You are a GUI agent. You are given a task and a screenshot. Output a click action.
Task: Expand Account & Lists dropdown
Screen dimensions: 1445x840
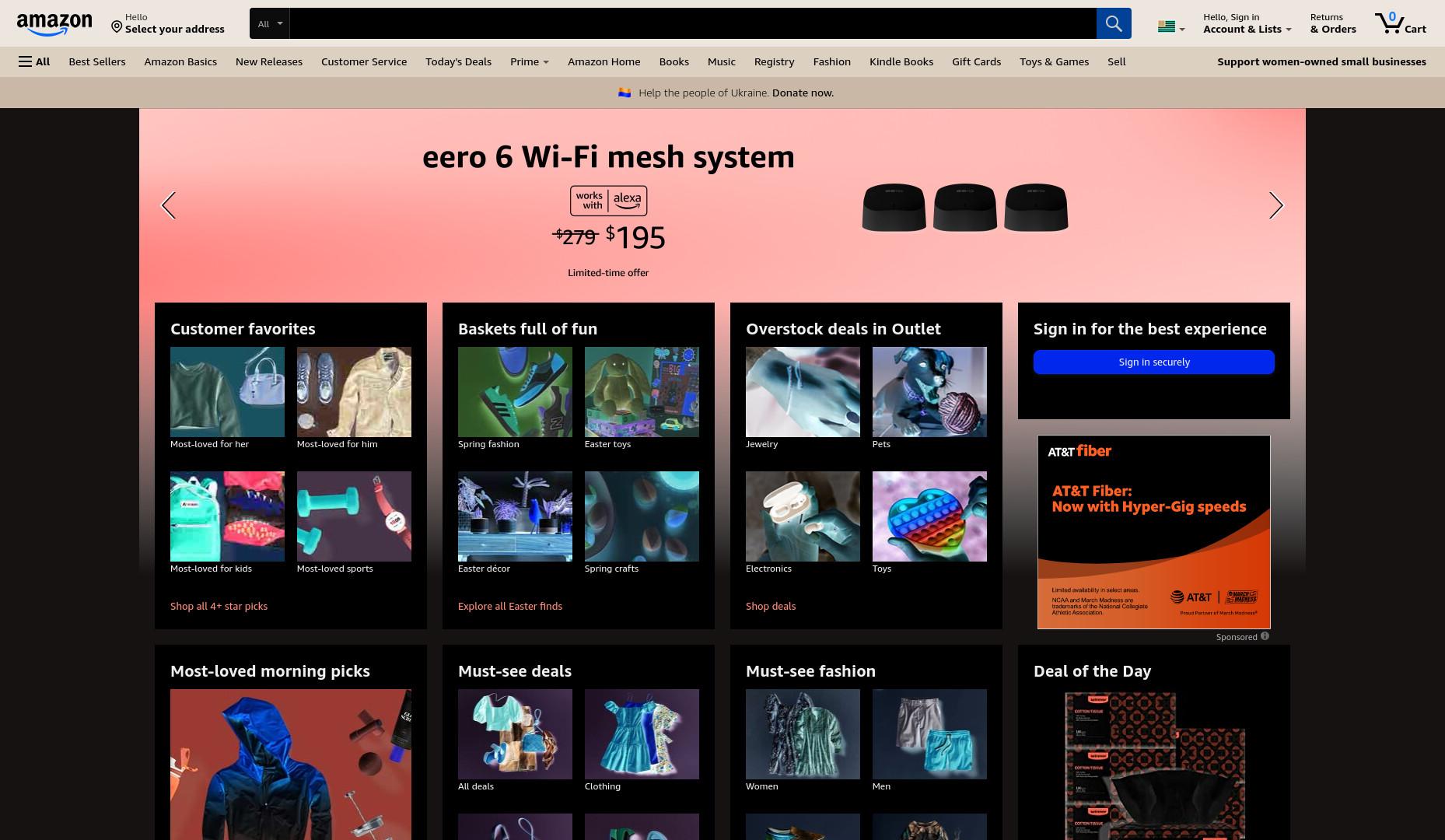pyautogui.click(x=1247, y=23)
